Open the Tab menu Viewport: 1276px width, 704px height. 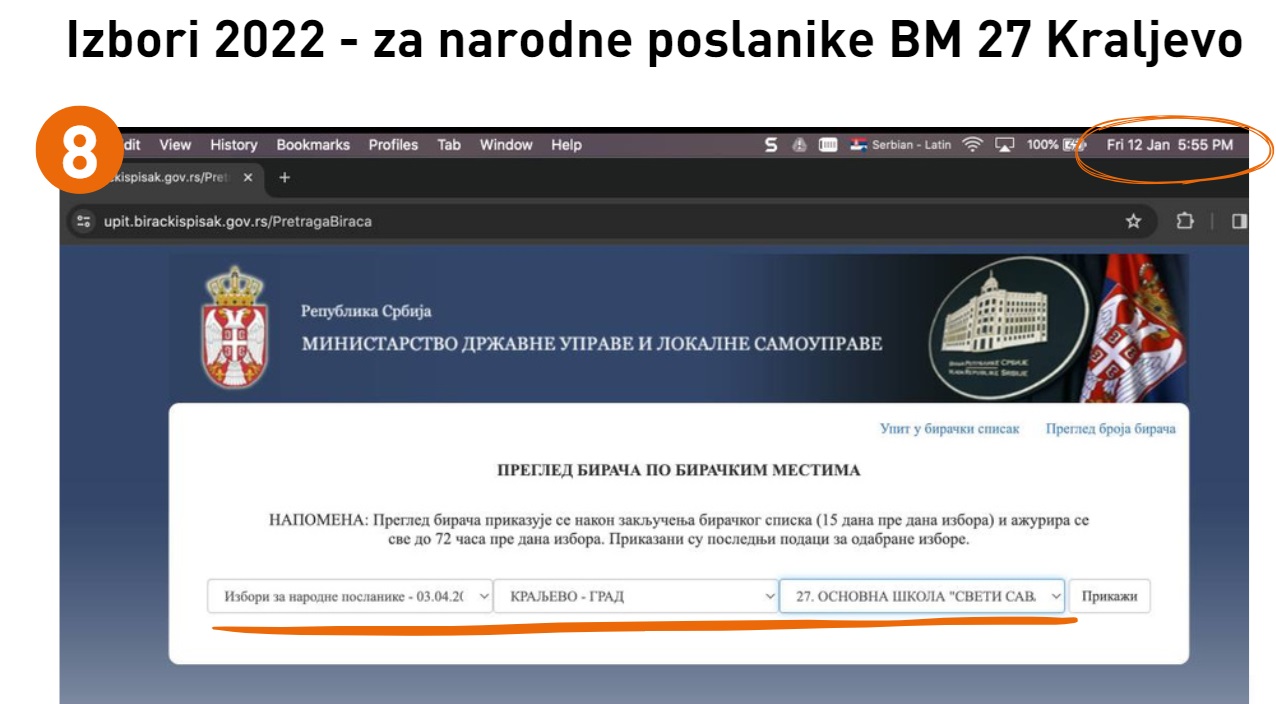click(449, 145)
